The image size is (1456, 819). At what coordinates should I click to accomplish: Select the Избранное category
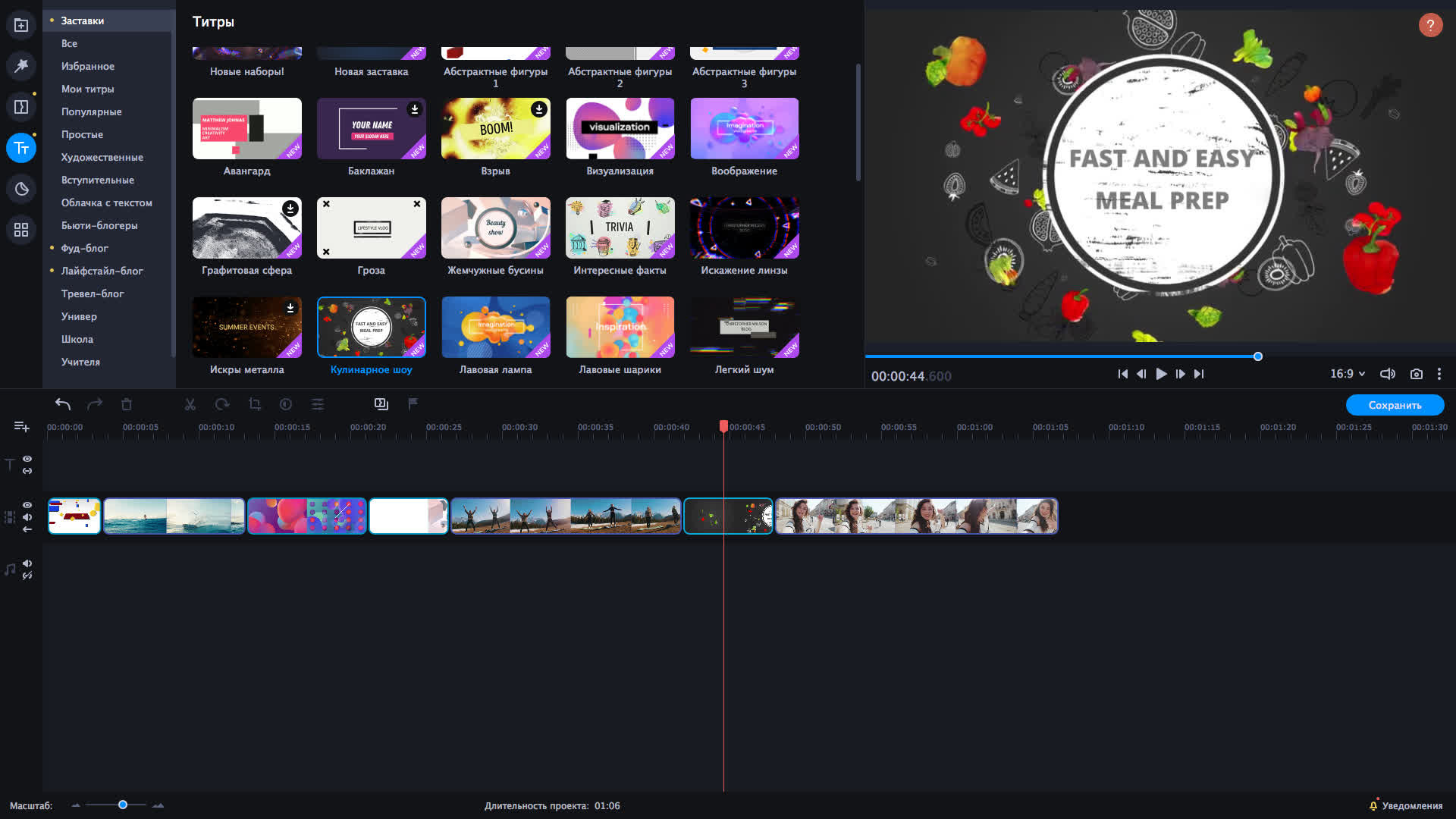[88, 66]
